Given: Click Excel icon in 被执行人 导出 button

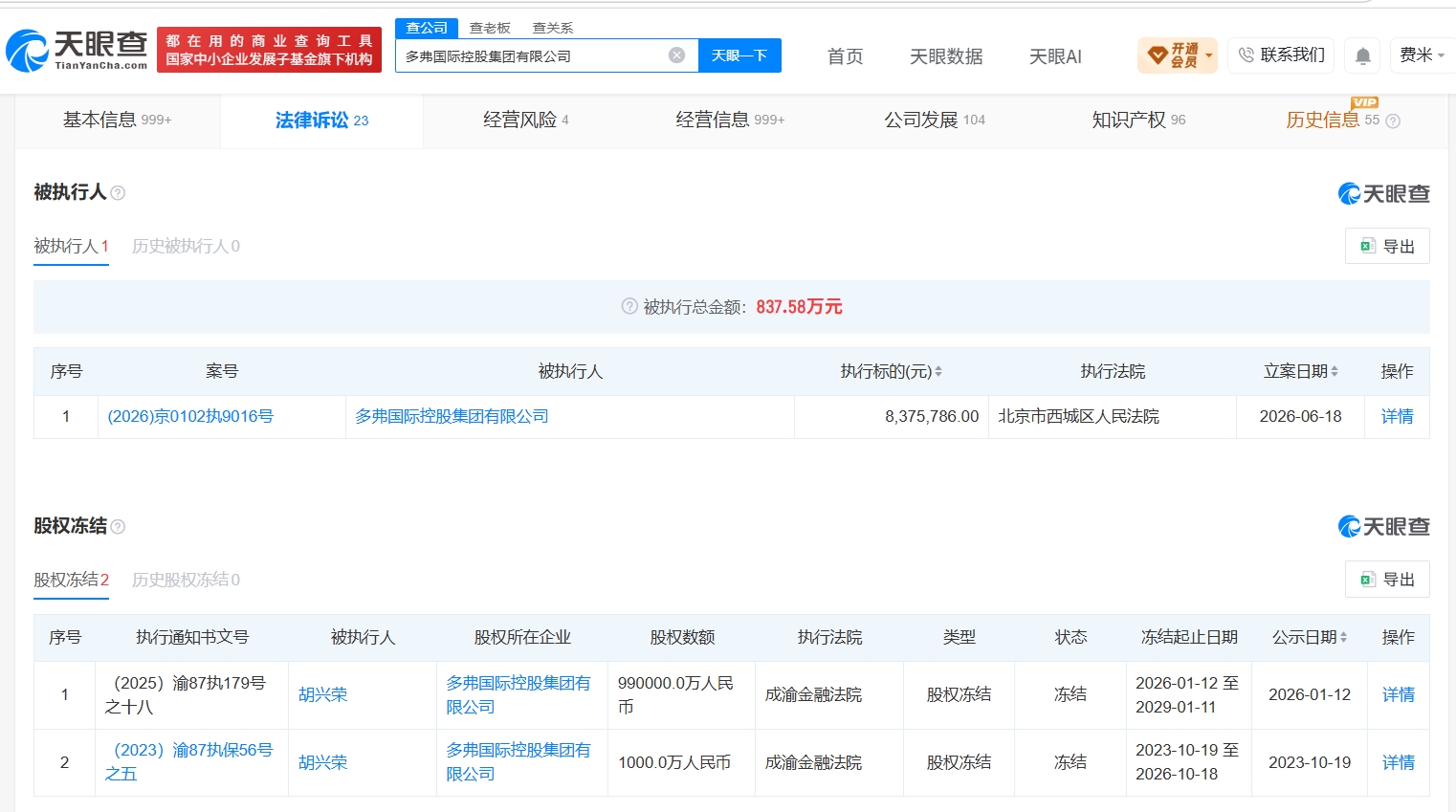Looking at the screenshot, I should 1368,246.
